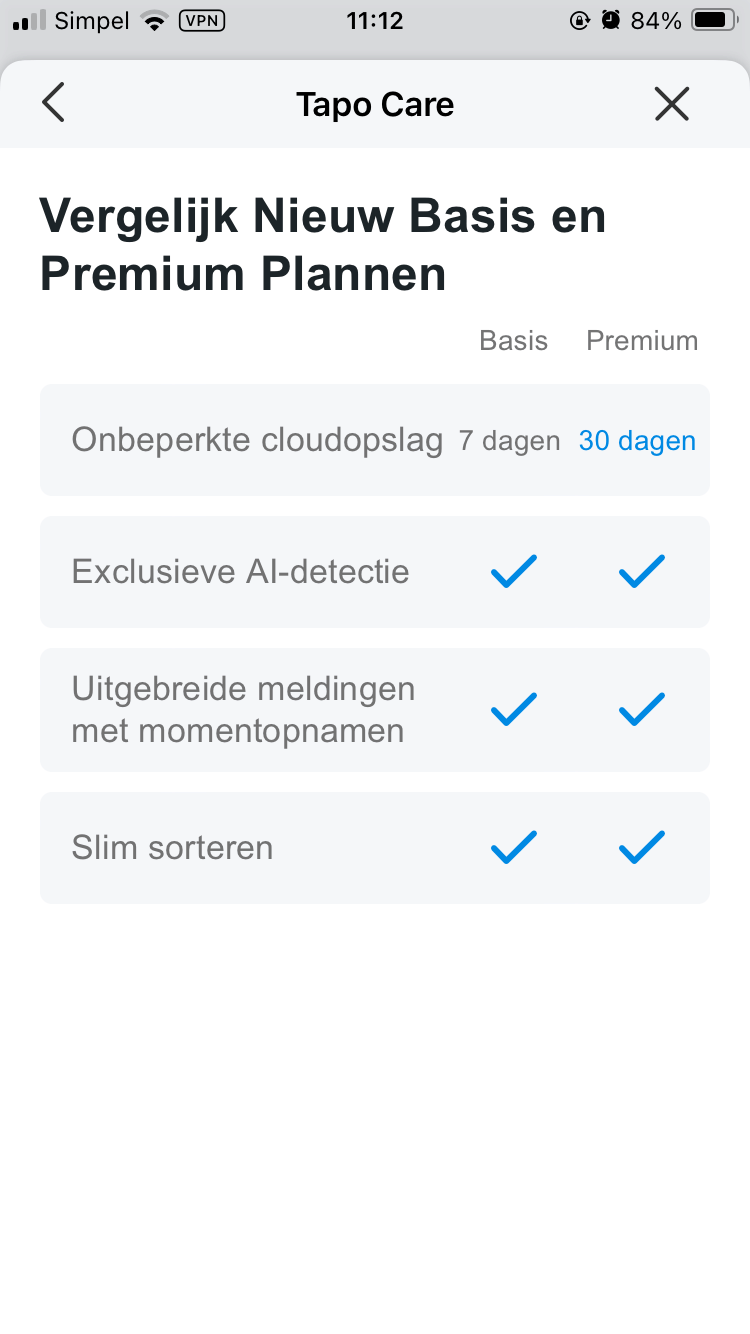Tap the battery icon in status bar
The width and height of the screenshot is (750, 1334).
tap(715, 21)
